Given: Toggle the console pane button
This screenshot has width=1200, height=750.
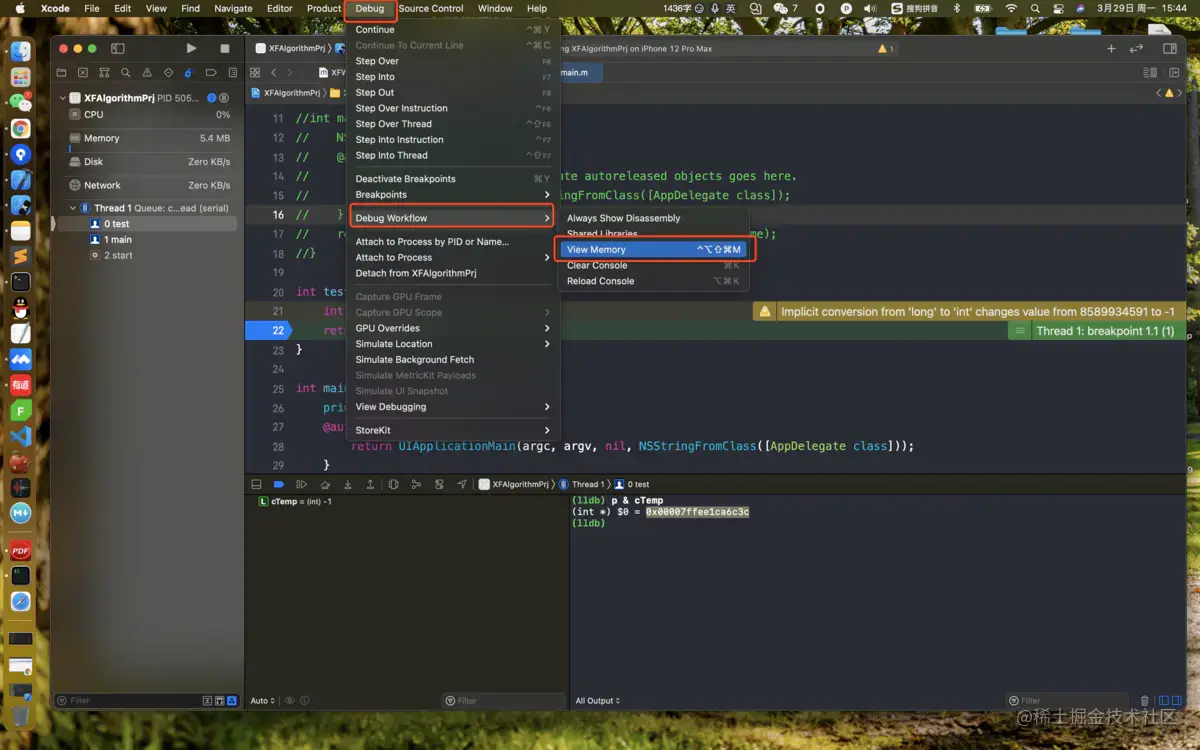Looking at the screenshot, I should (1176, 701).
